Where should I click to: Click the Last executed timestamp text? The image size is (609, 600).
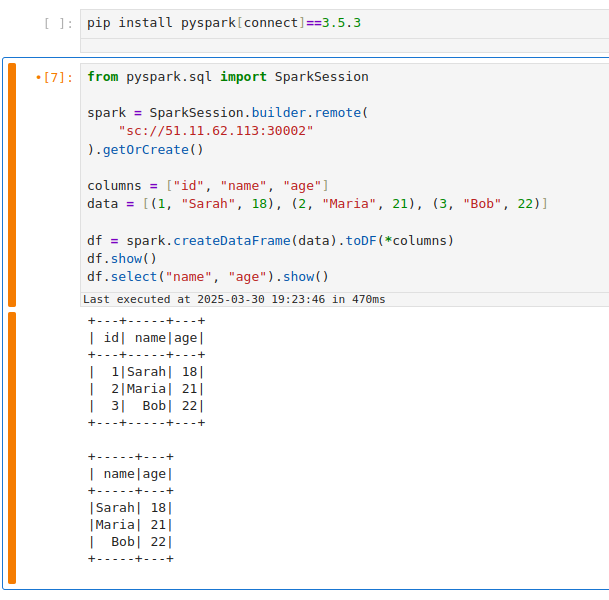coord(233,299)
